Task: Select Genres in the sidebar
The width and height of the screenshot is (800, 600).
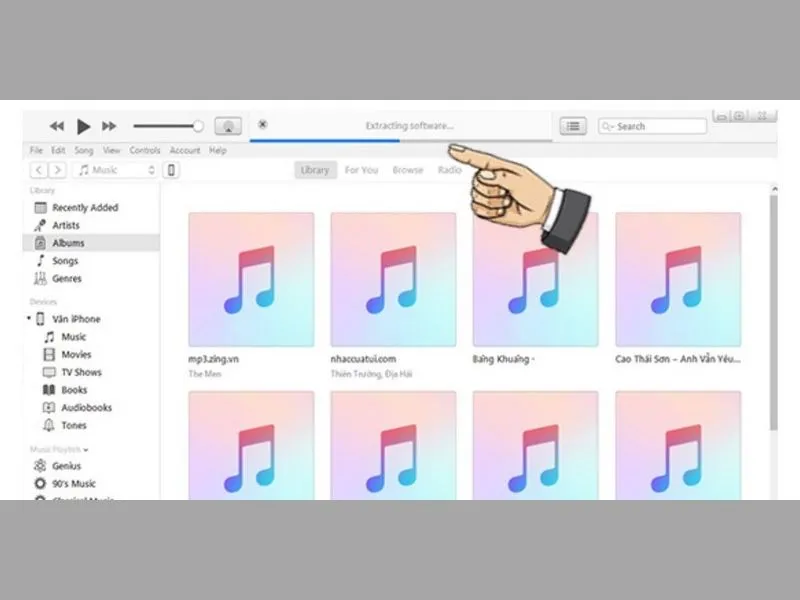Action: click(92, 279)
